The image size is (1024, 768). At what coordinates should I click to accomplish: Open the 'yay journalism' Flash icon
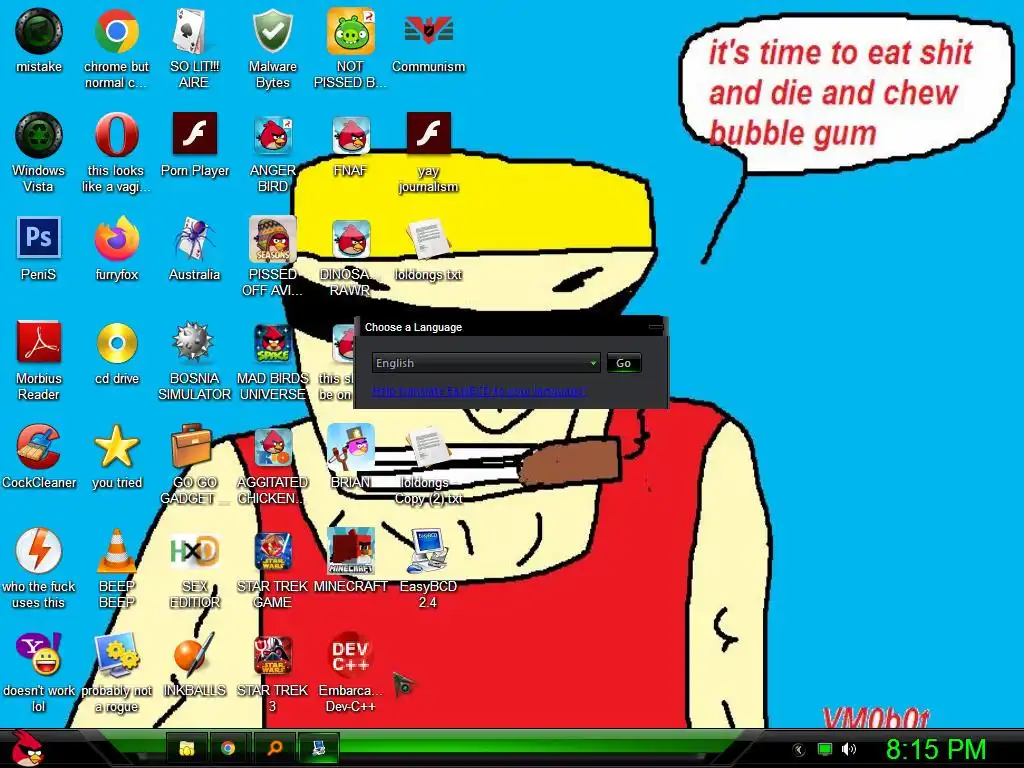click(x=428, y=134)
